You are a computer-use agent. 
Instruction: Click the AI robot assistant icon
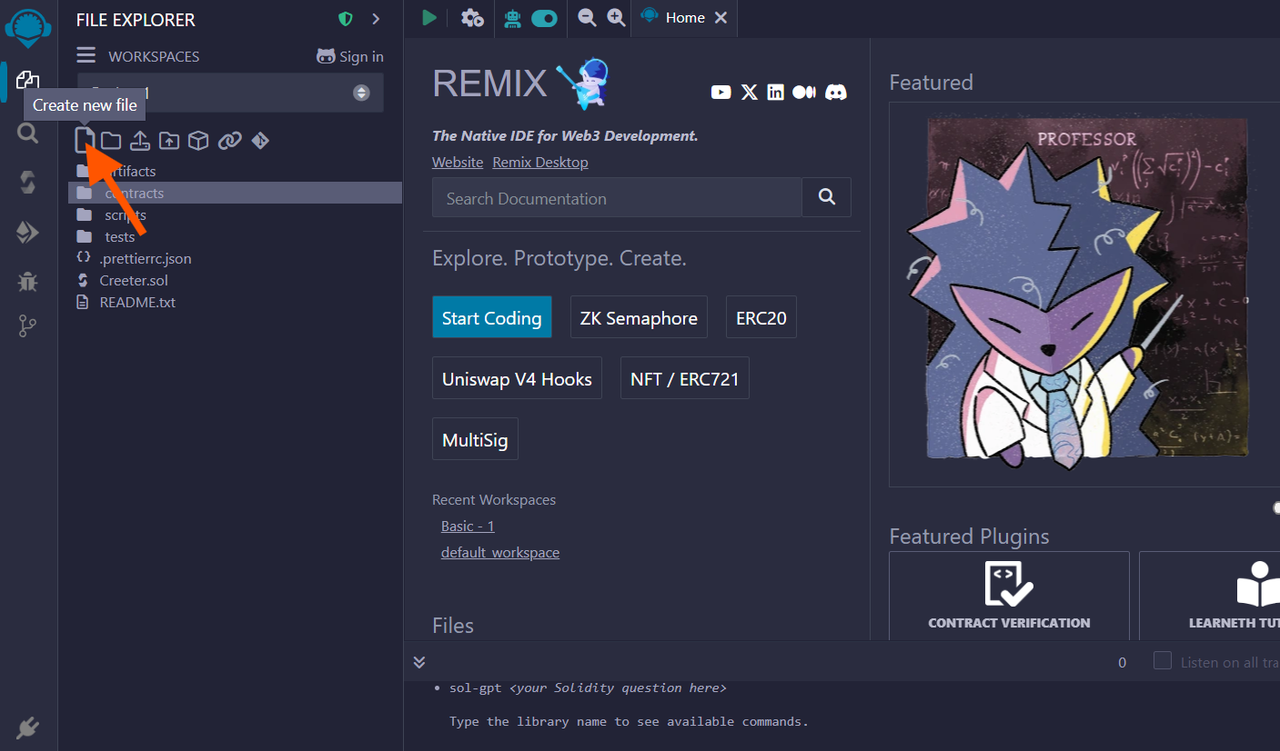point(513,18)
